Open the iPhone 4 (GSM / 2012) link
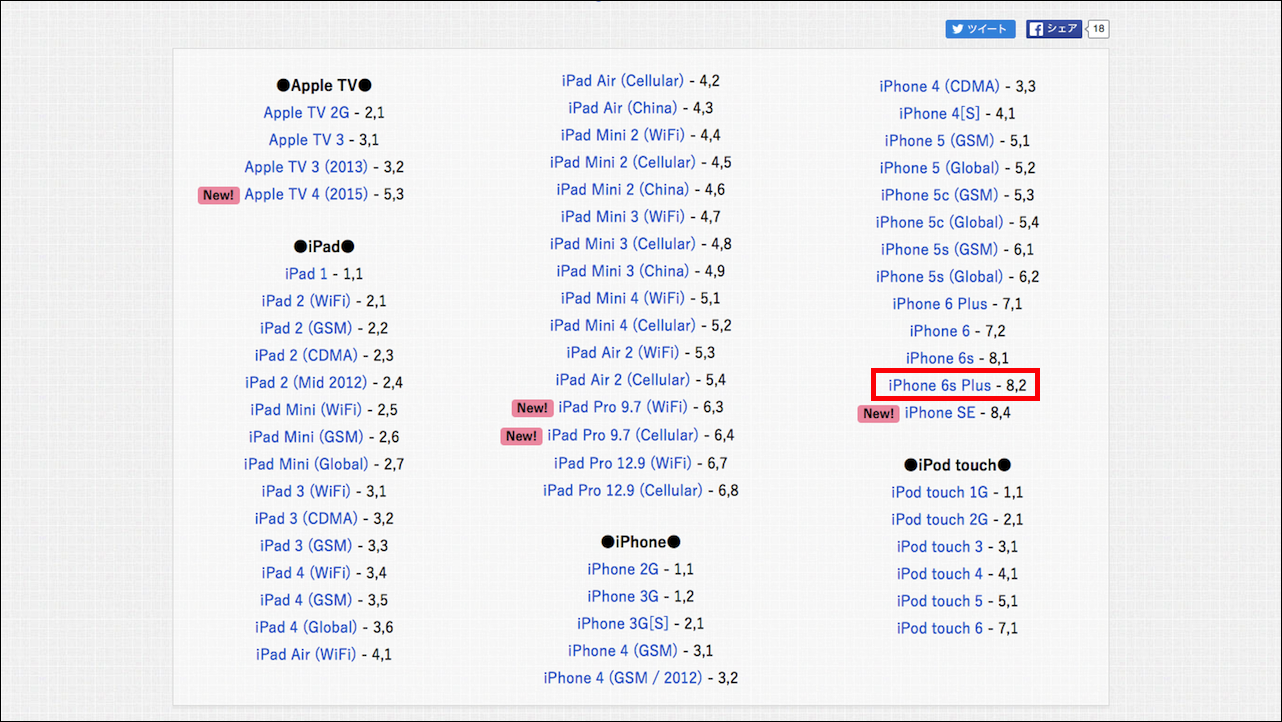The height and width of the screenshot is (722, 1282). click(623, 678)
